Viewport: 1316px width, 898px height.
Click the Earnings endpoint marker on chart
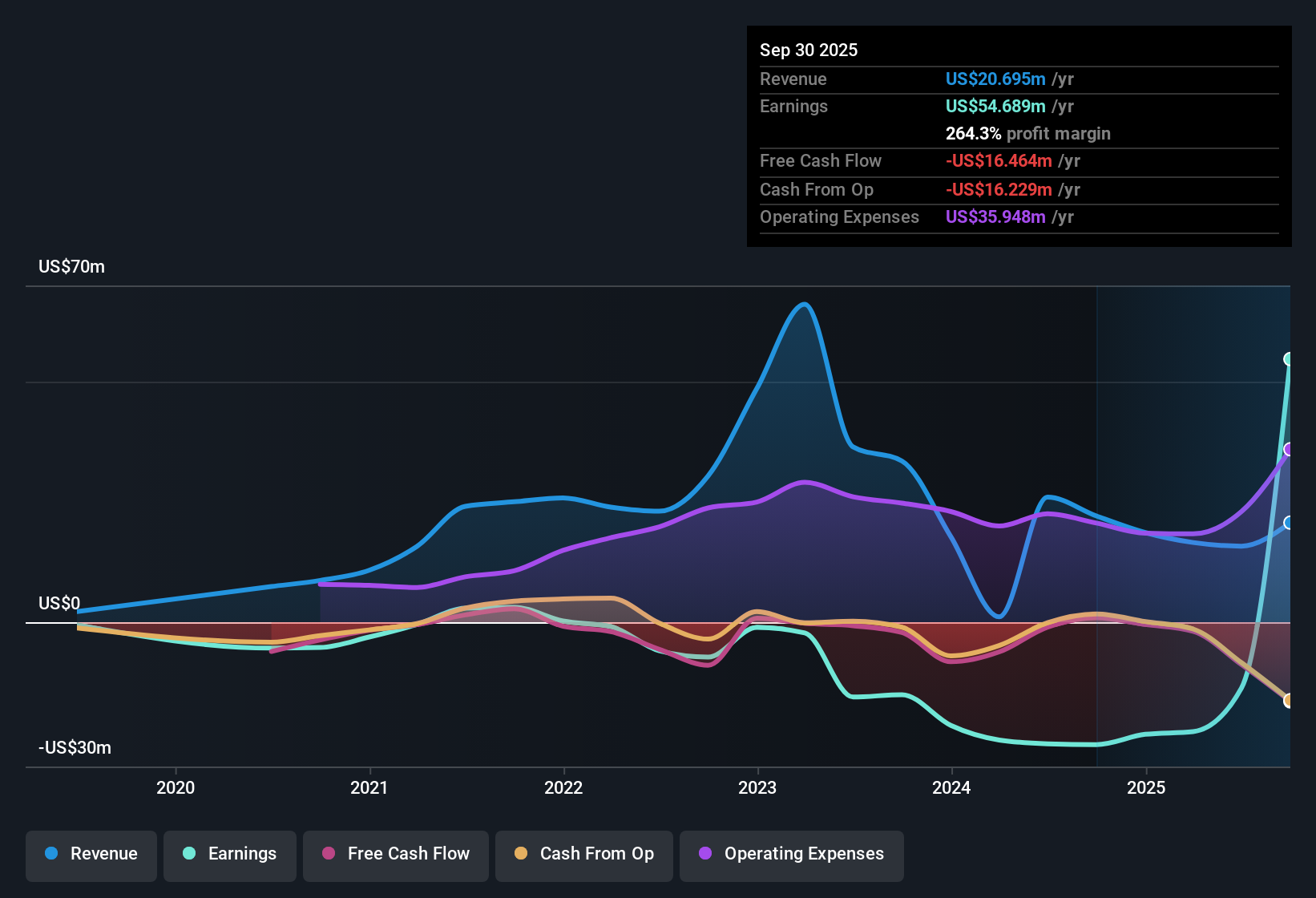click(1289, 359)
